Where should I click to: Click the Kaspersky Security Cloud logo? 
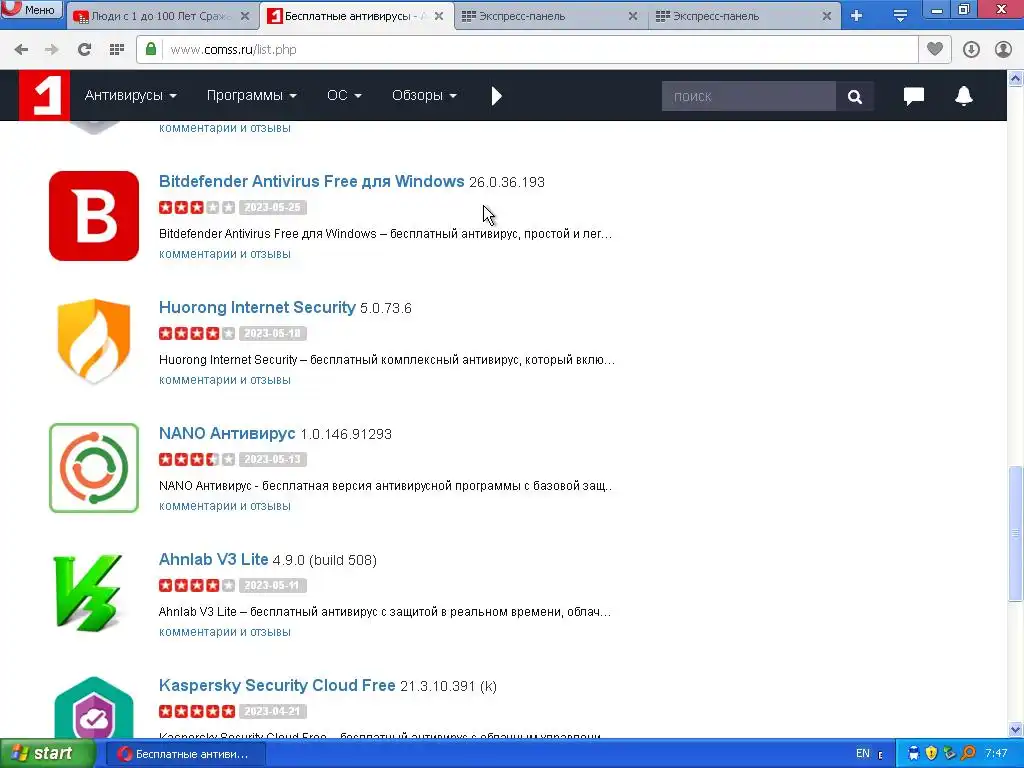pyautogui.click(x=94, y=707)
